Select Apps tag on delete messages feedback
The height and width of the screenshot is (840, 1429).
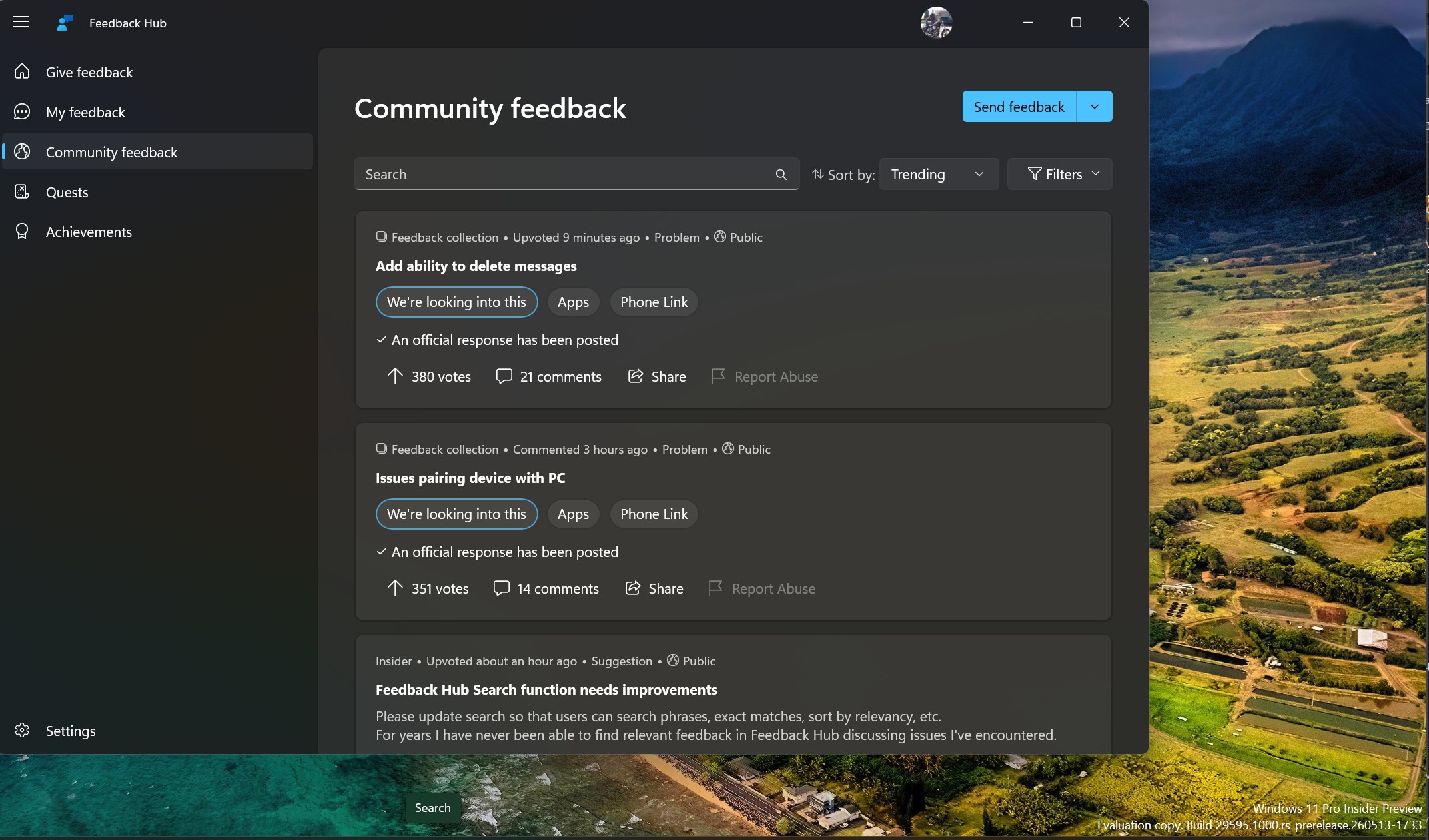coord(573,302)
